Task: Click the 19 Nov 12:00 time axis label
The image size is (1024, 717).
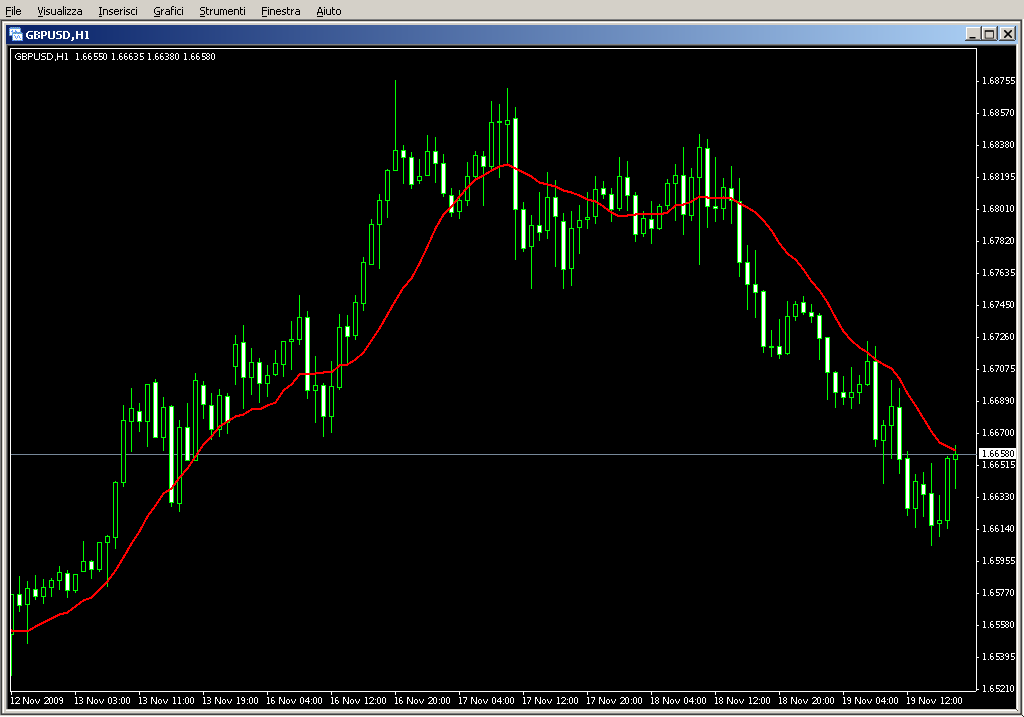Action: tap(934, 701)
